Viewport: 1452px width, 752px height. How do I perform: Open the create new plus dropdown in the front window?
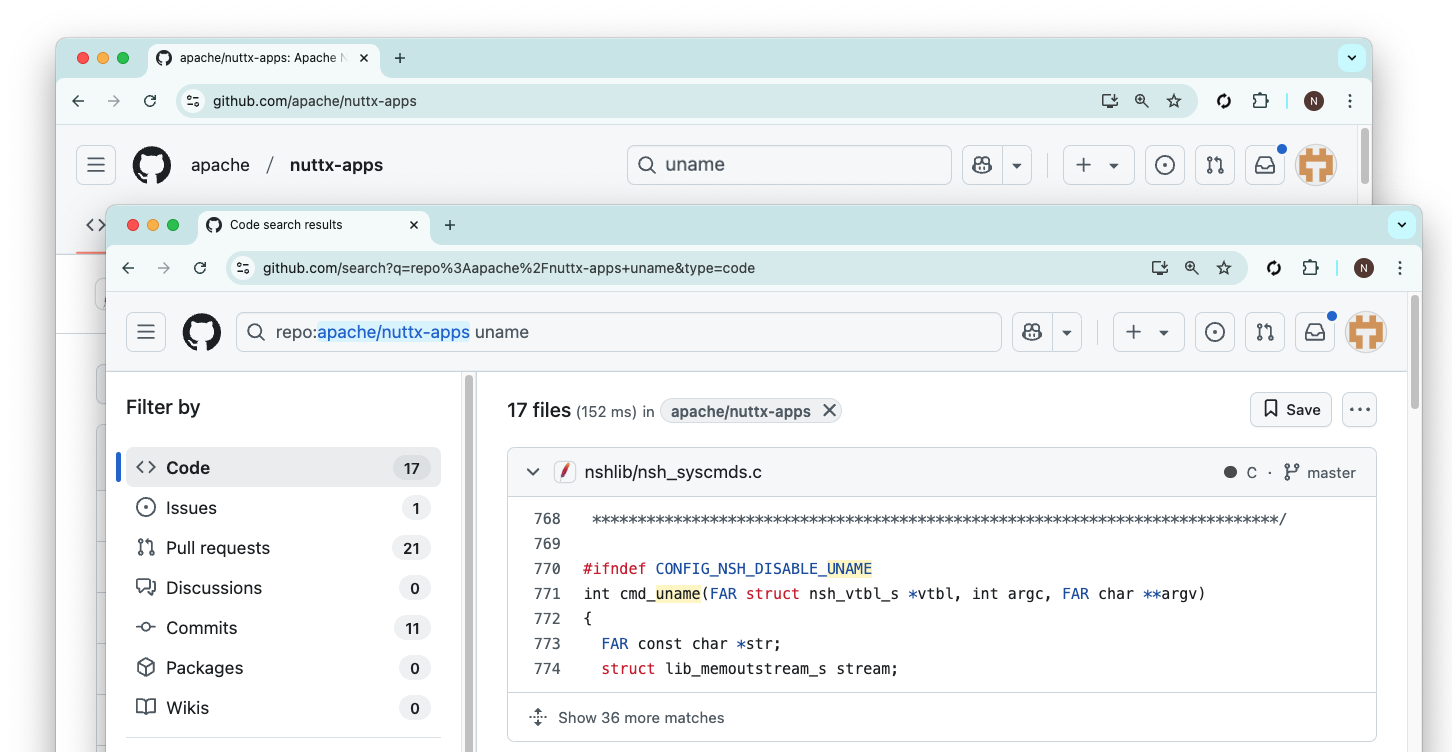1148,332
